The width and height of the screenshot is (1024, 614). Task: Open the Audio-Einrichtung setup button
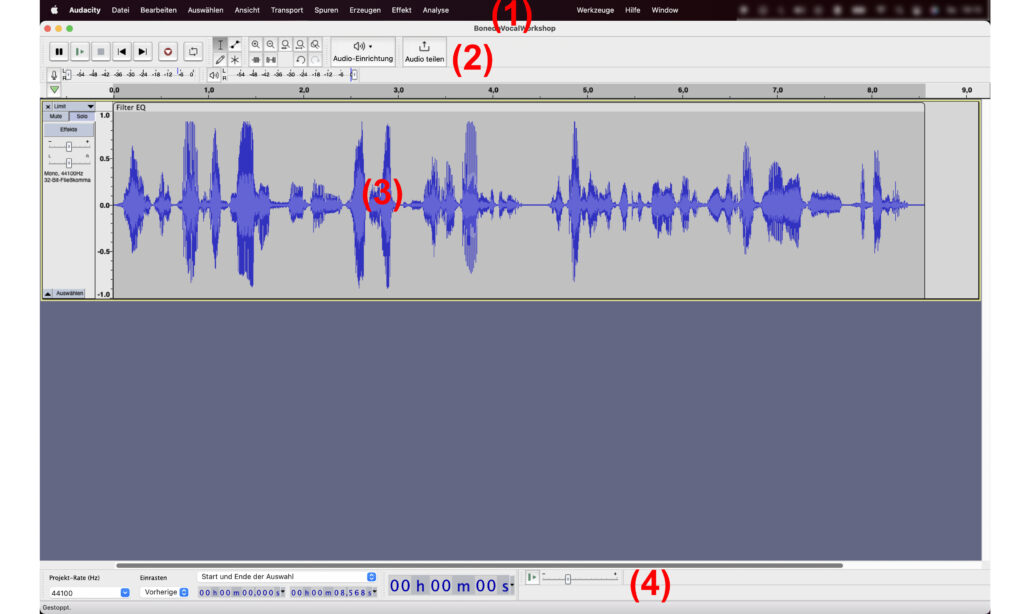[363, 52]
